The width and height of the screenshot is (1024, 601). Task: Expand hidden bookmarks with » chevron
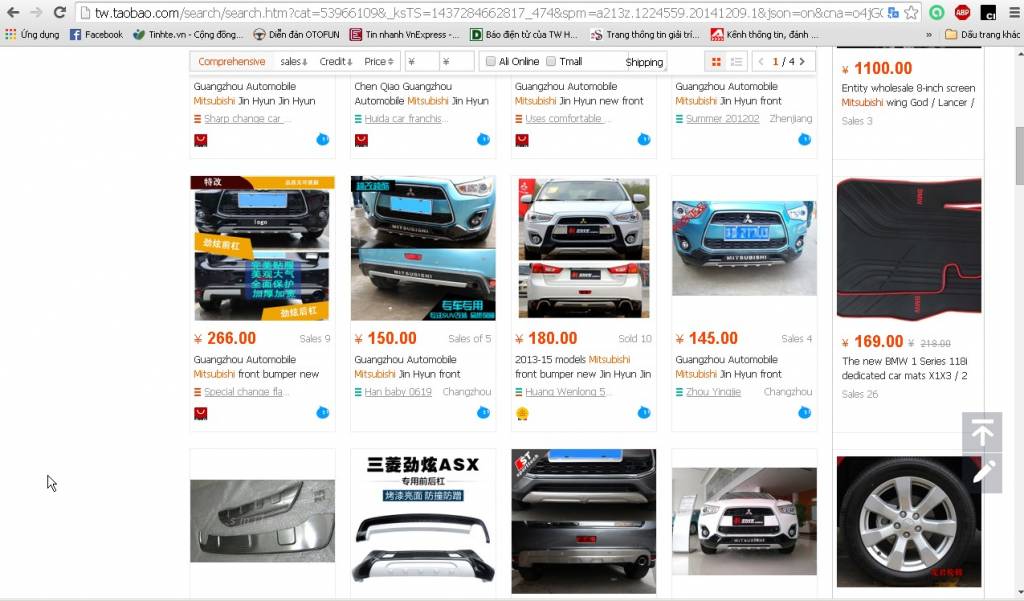[x=929, y=35]
